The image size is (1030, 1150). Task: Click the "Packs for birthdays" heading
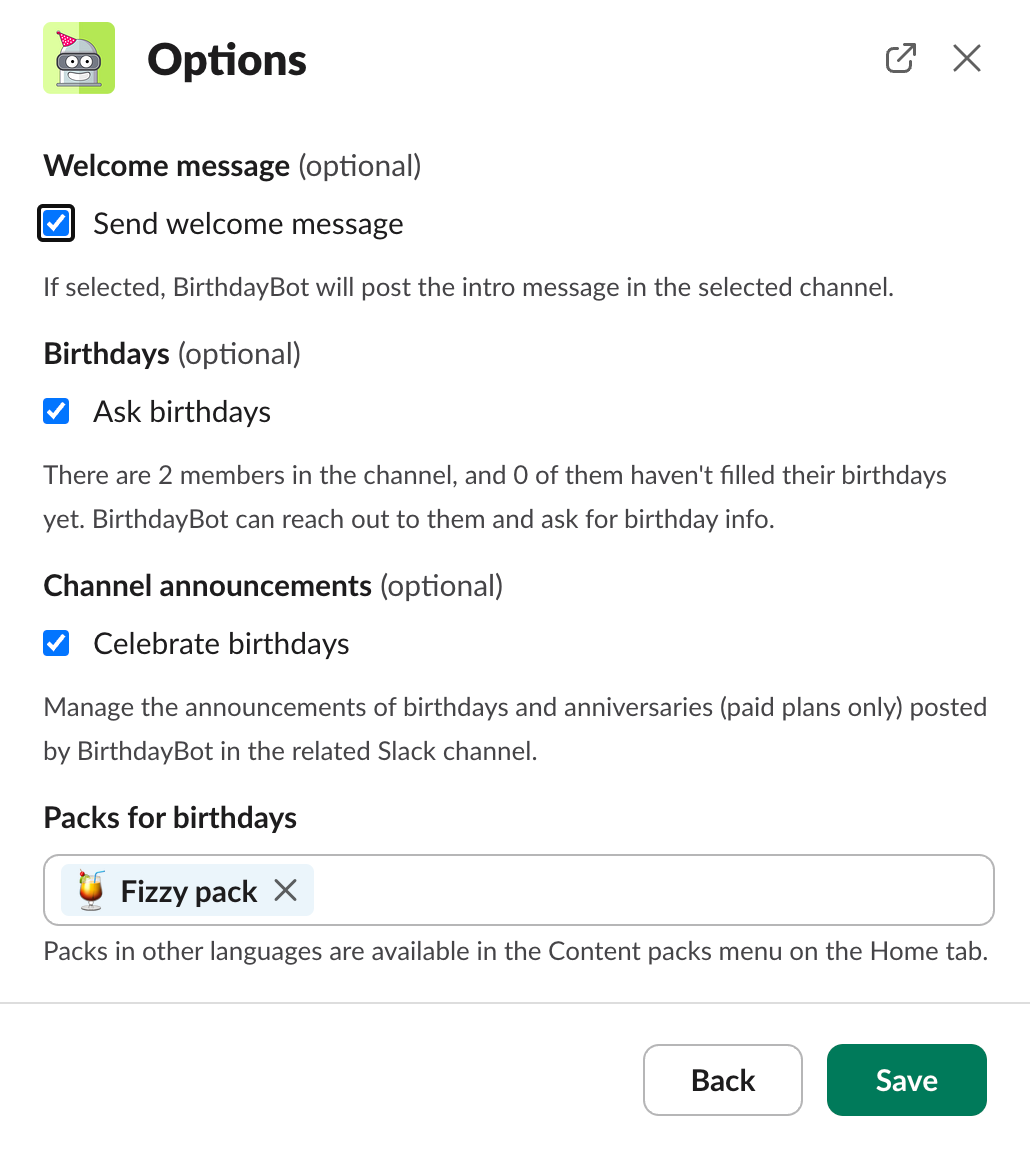click(170, 818)
